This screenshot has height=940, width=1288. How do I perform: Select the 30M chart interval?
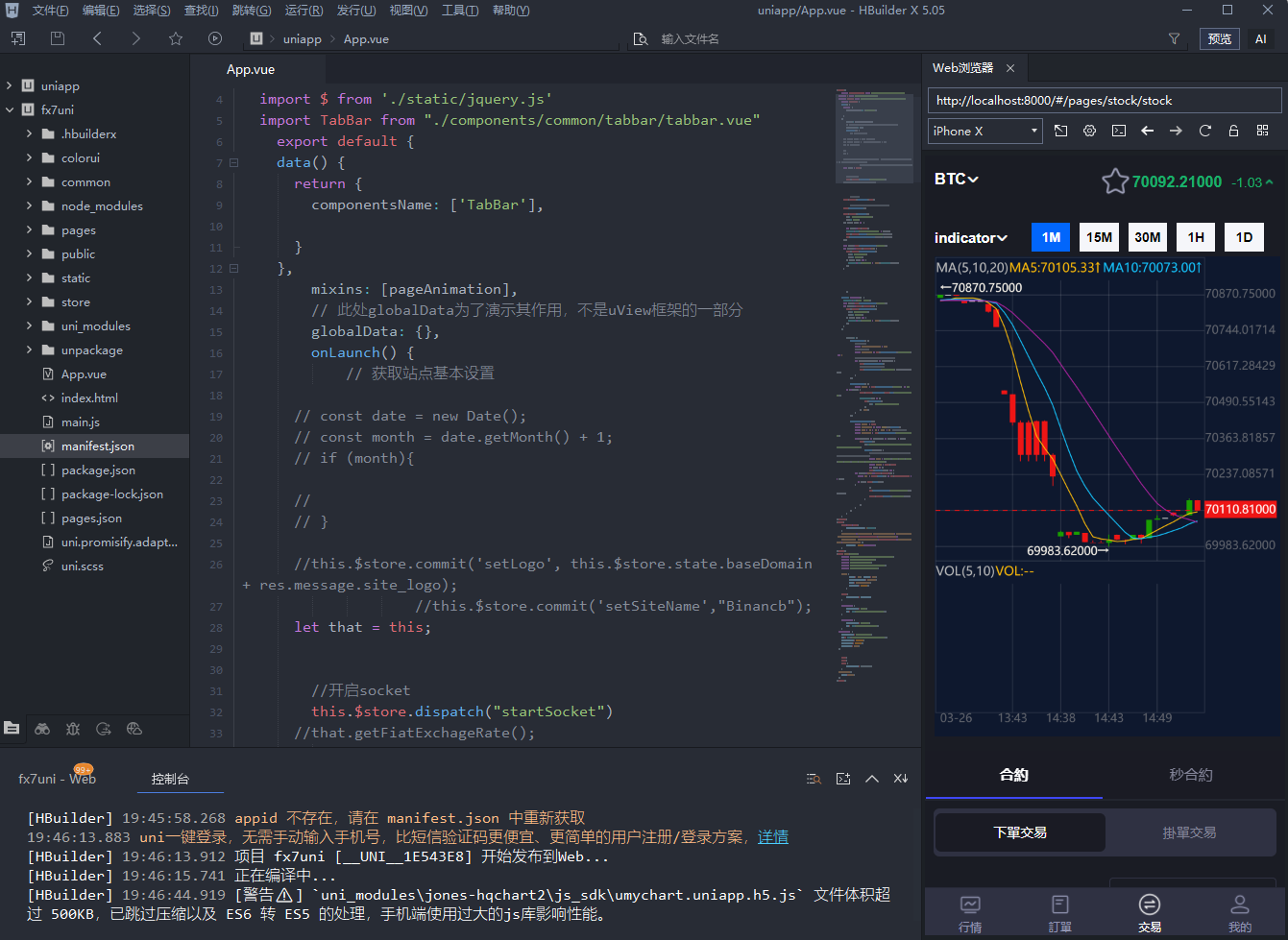coord(1148,237)
